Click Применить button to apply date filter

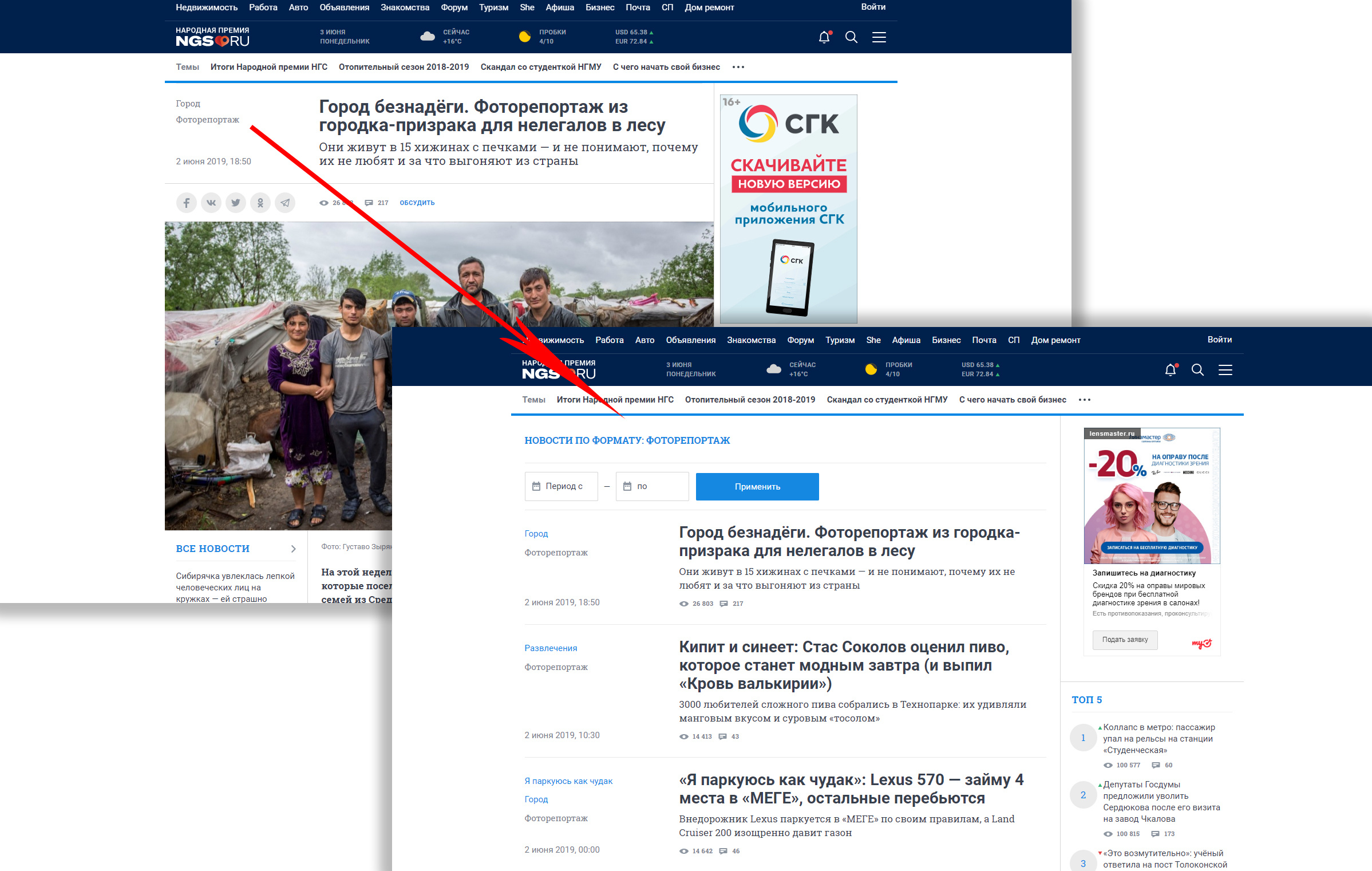(757, 487)
